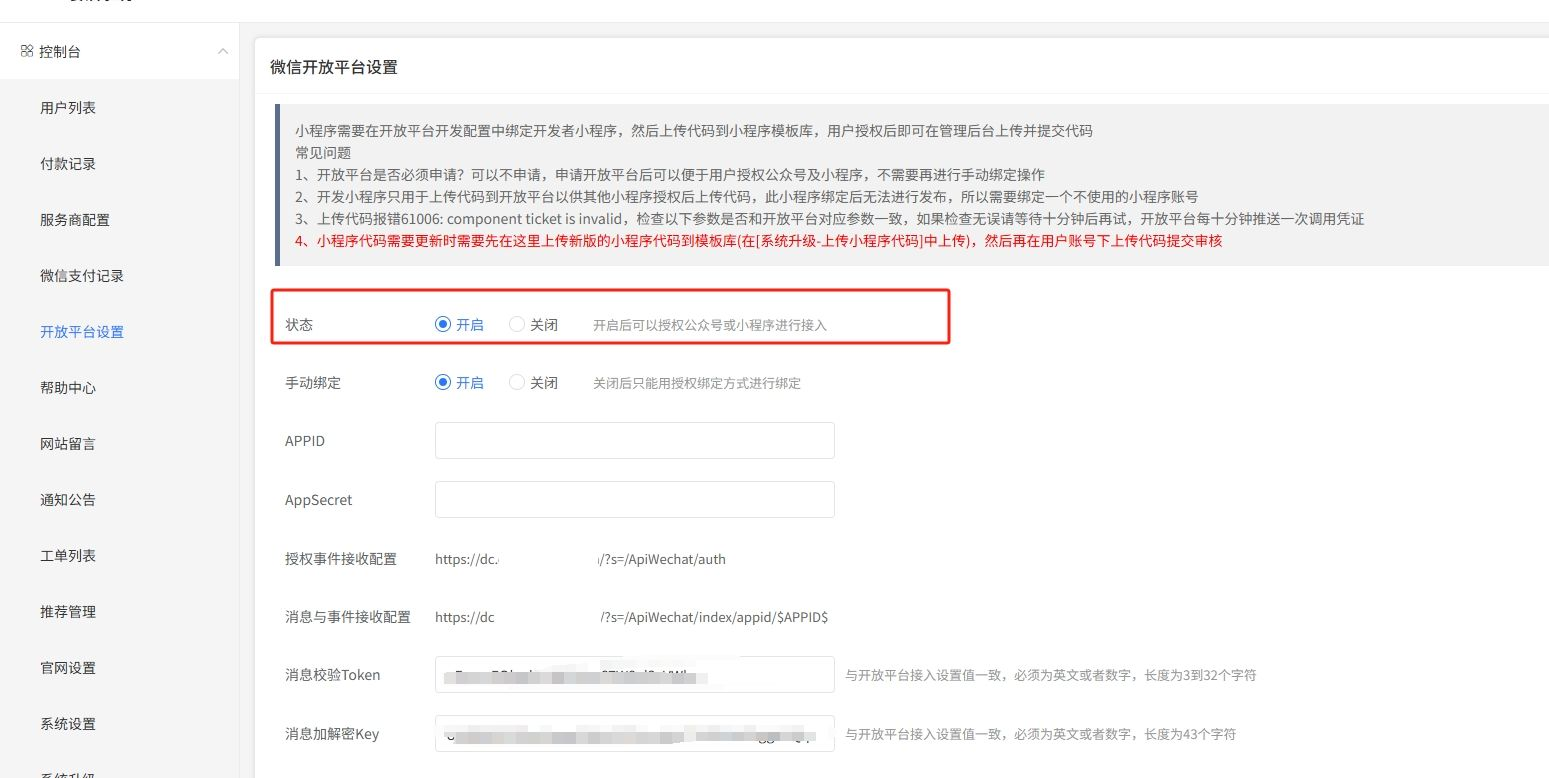Click the 控制台 grid icon in sidebar

(27, 51)
